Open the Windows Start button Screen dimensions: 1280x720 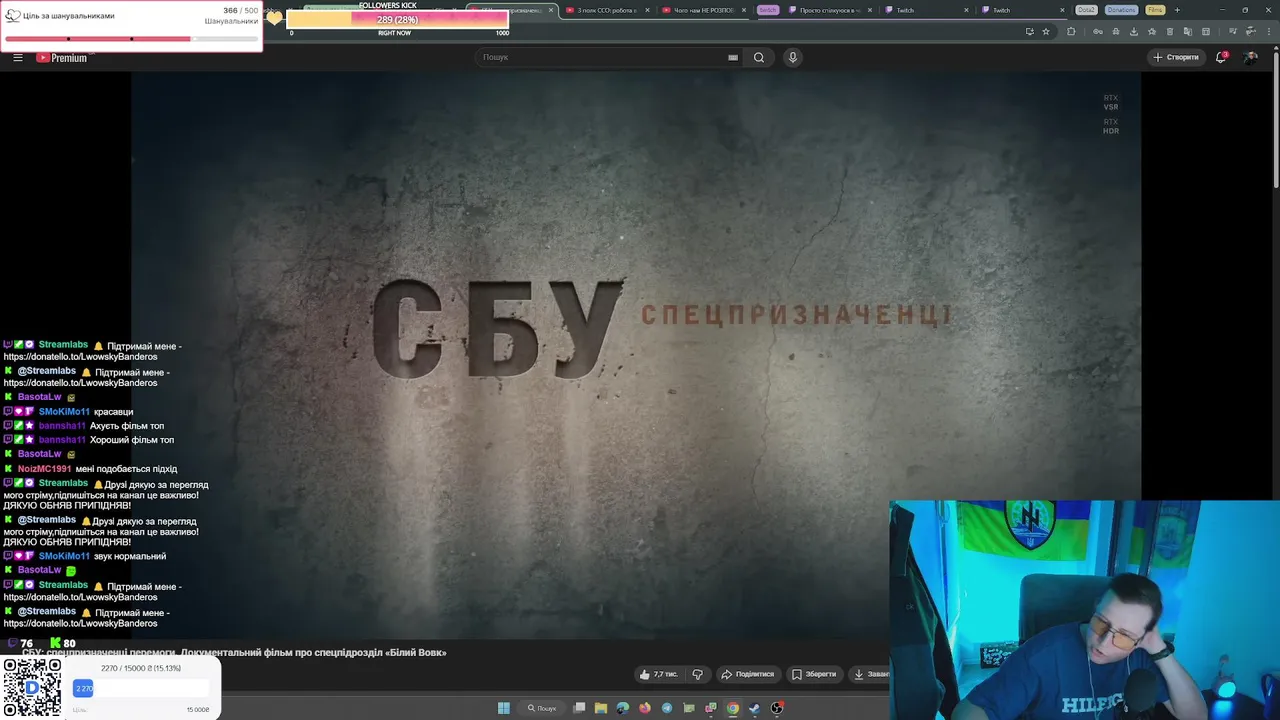(x=504, y=708)
